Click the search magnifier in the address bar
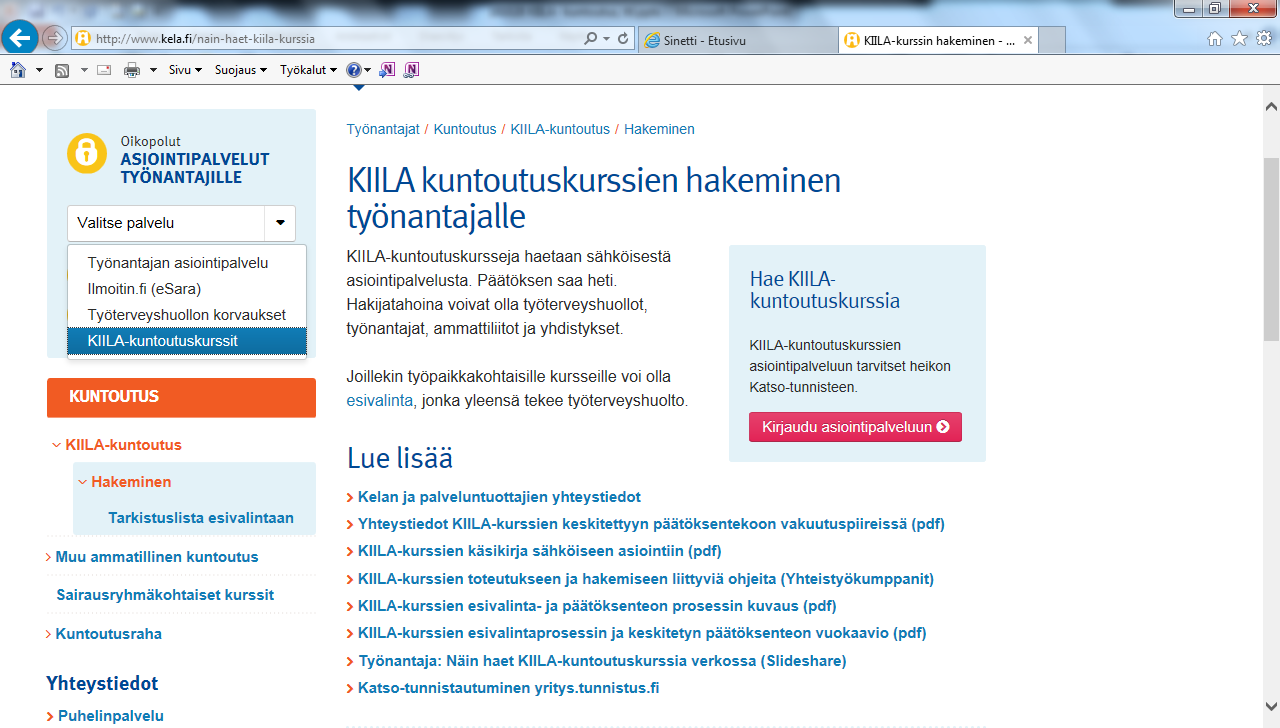The width and height of the screenshot is (1280, 728). (591, 39)
